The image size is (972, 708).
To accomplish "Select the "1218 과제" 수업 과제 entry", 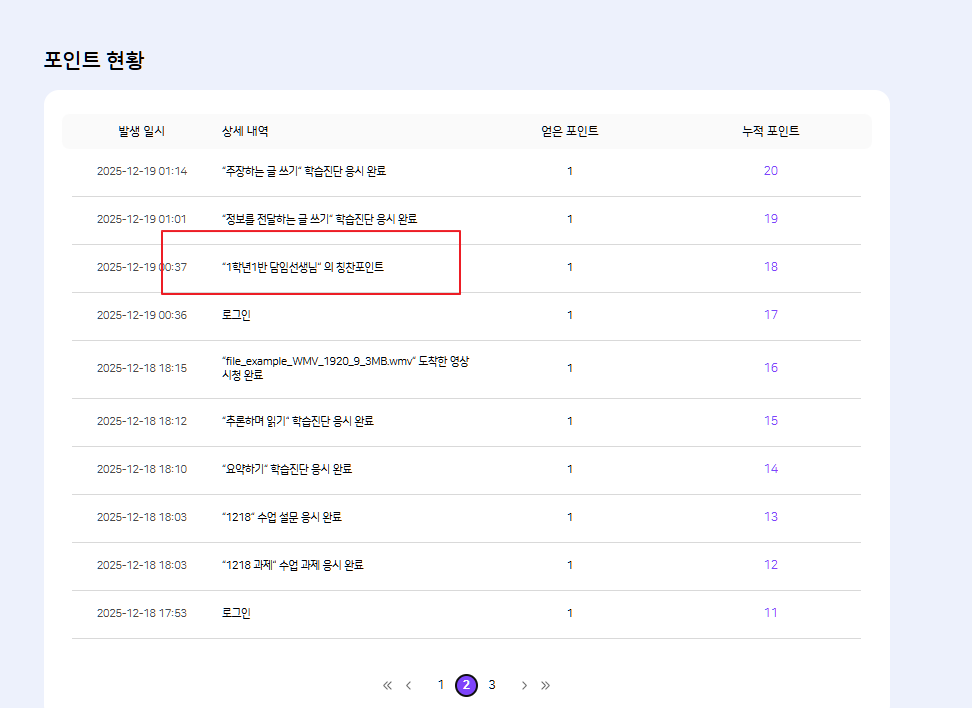I will tap(292, 565).
